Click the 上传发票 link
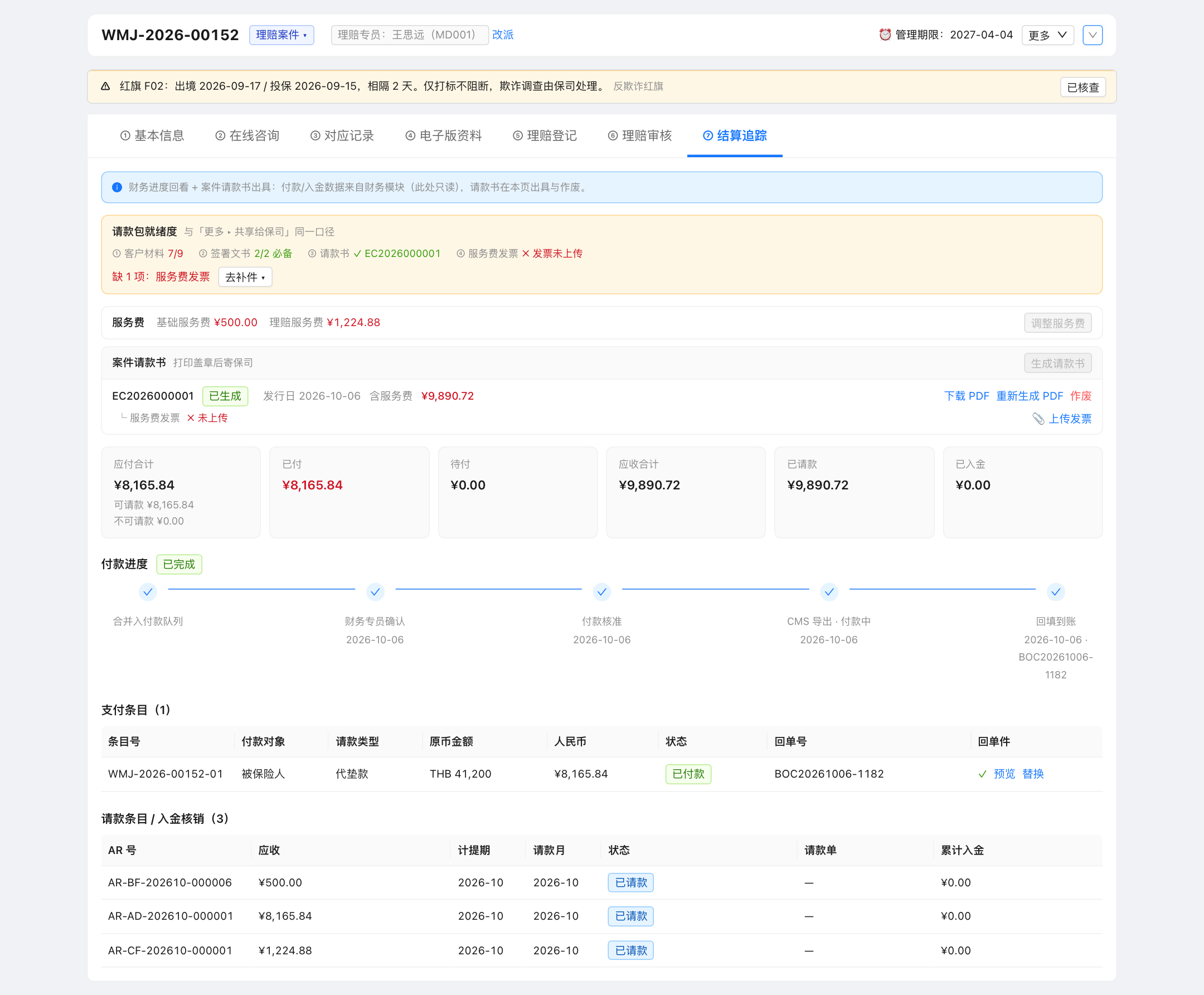This screenshot has height=995, width=1204. 1070,419
